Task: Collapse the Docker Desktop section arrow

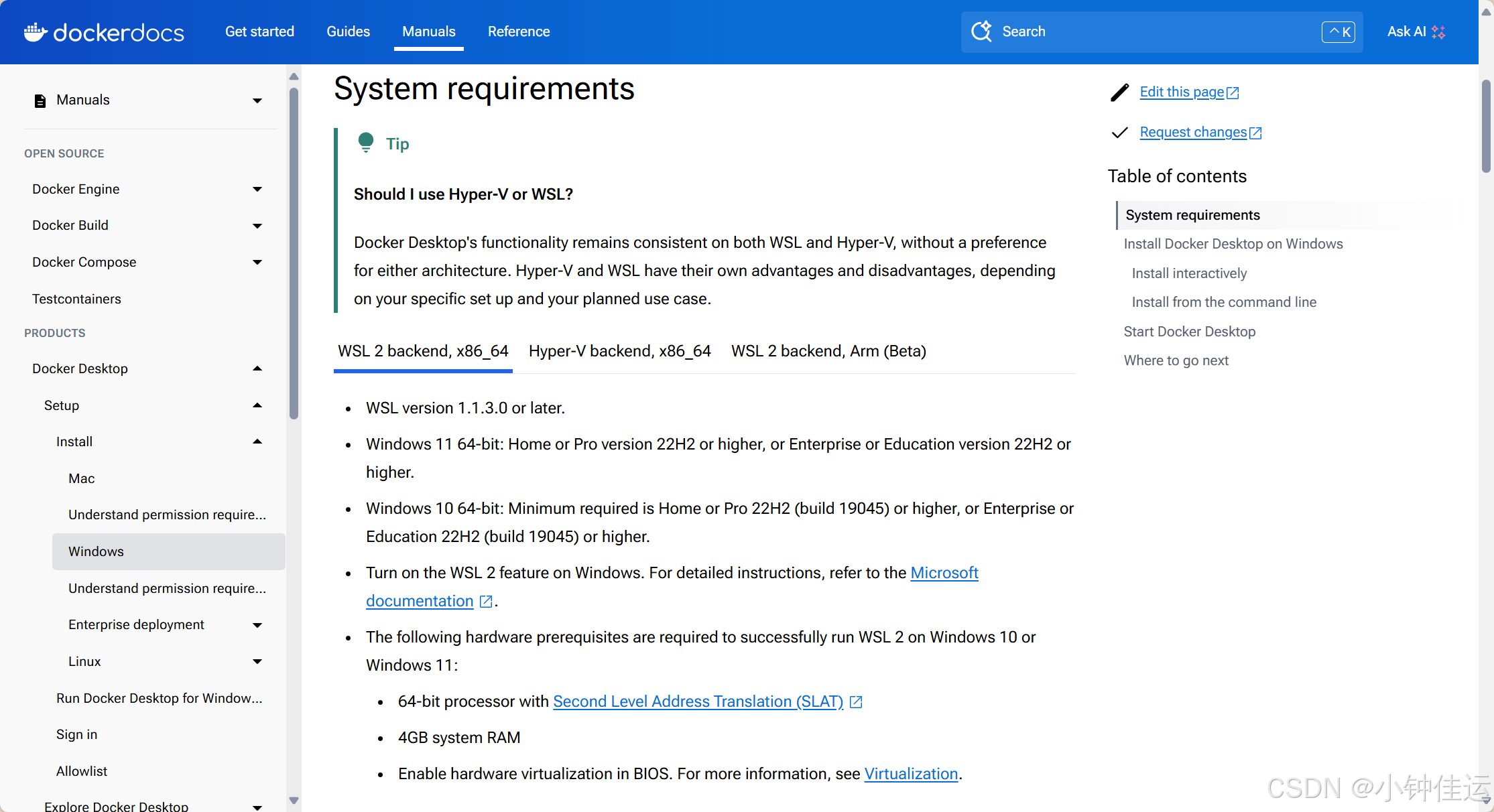Action: coord(257,368)
